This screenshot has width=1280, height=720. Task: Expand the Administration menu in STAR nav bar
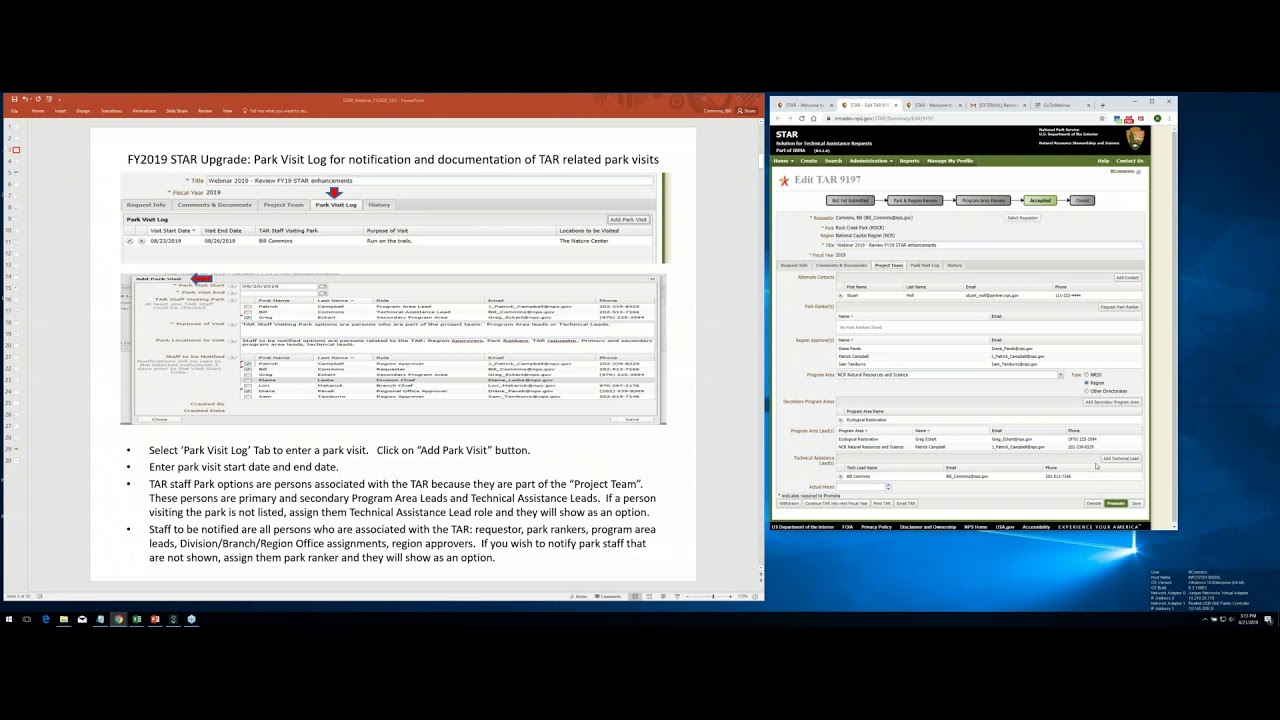871,161
